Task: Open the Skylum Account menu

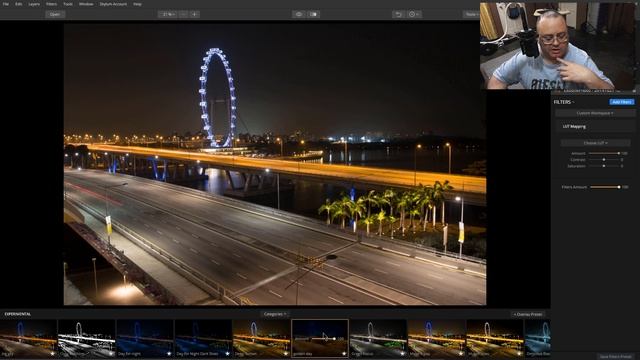Action: (x=113, y=4)
